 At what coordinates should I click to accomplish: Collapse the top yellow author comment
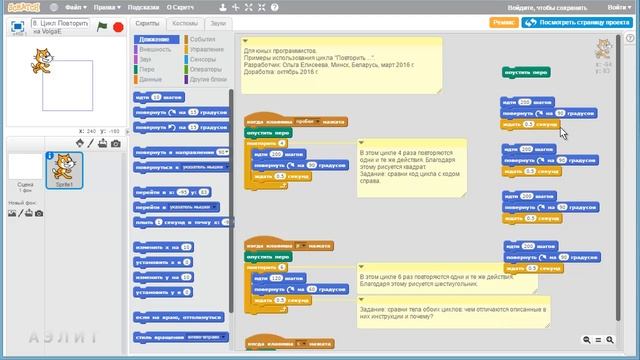(x=245, y=41)
